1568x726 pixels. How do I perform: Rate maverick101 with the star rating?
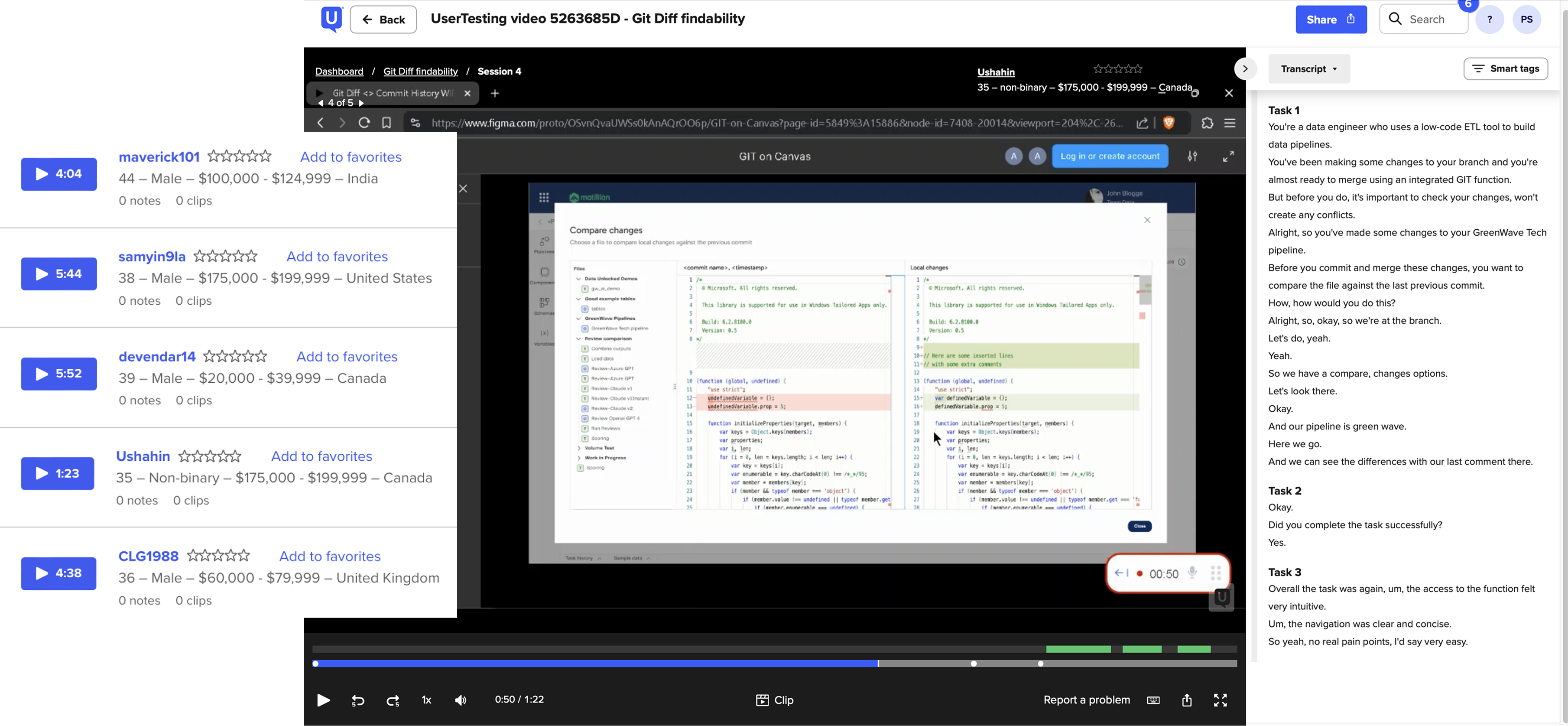pos(239,156)
